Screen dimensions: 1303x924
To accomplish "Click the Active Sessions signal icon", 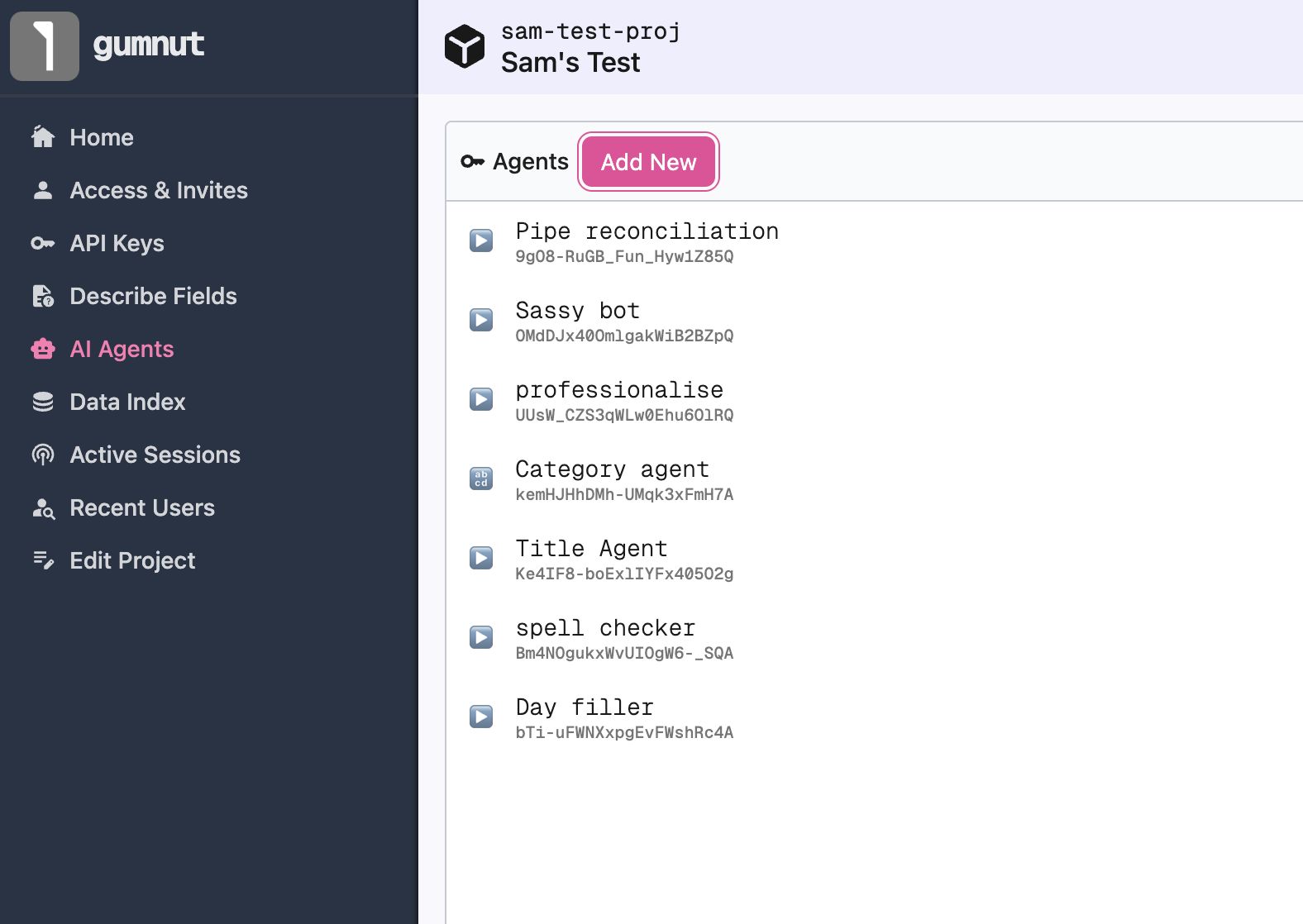I will click(43, 455).
